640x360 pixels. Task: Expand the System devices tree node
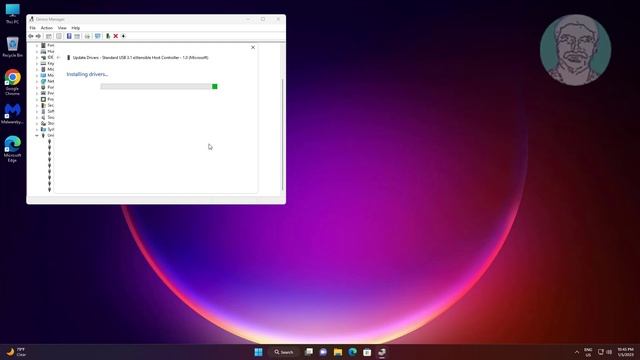point(37,129)
